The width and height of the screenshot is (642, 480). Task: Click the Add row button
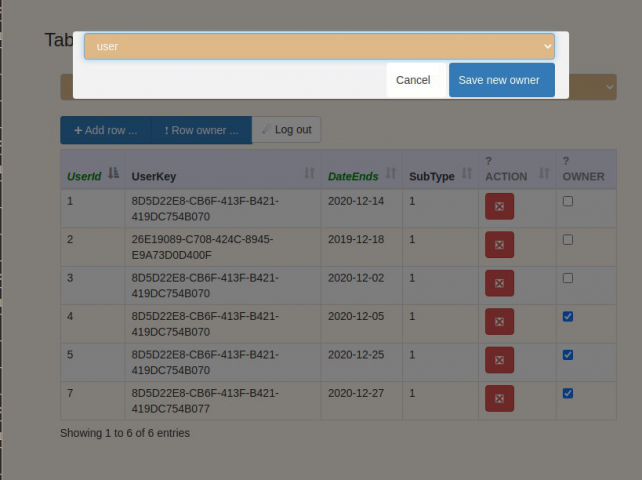pyautogui.click(x=106, y=130)
